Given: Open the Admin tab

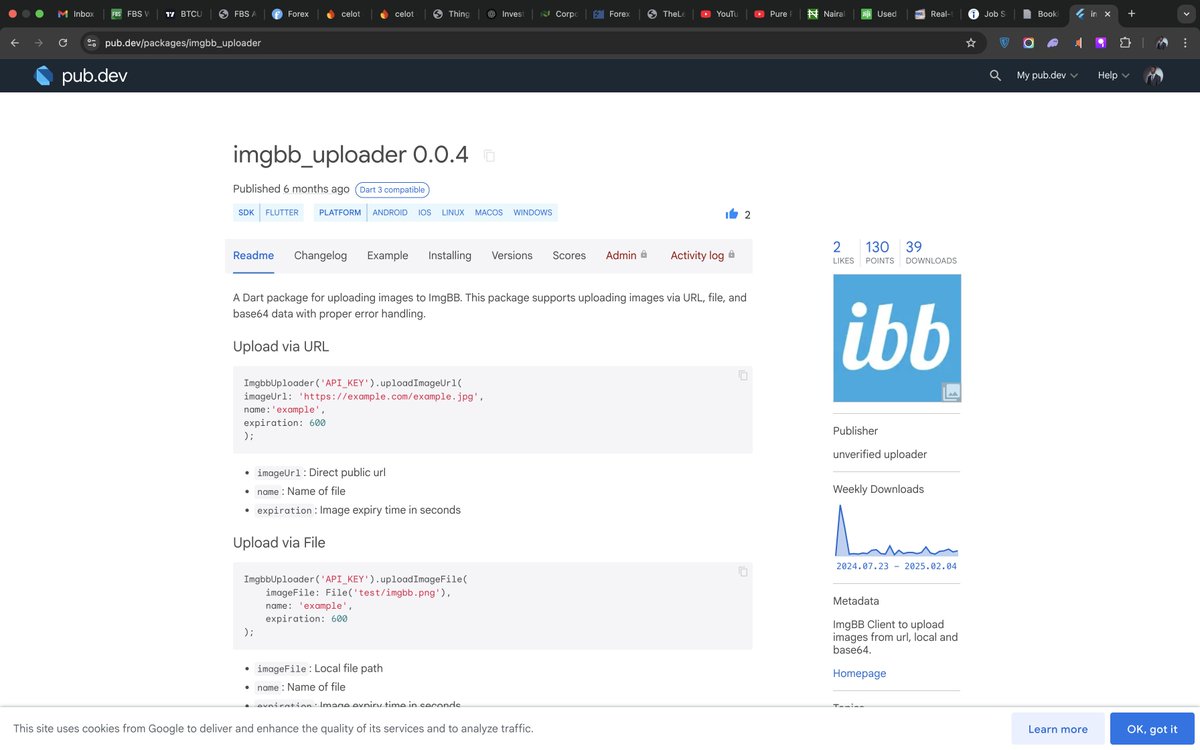Looking at the screenshot, I should coord(627,256).
